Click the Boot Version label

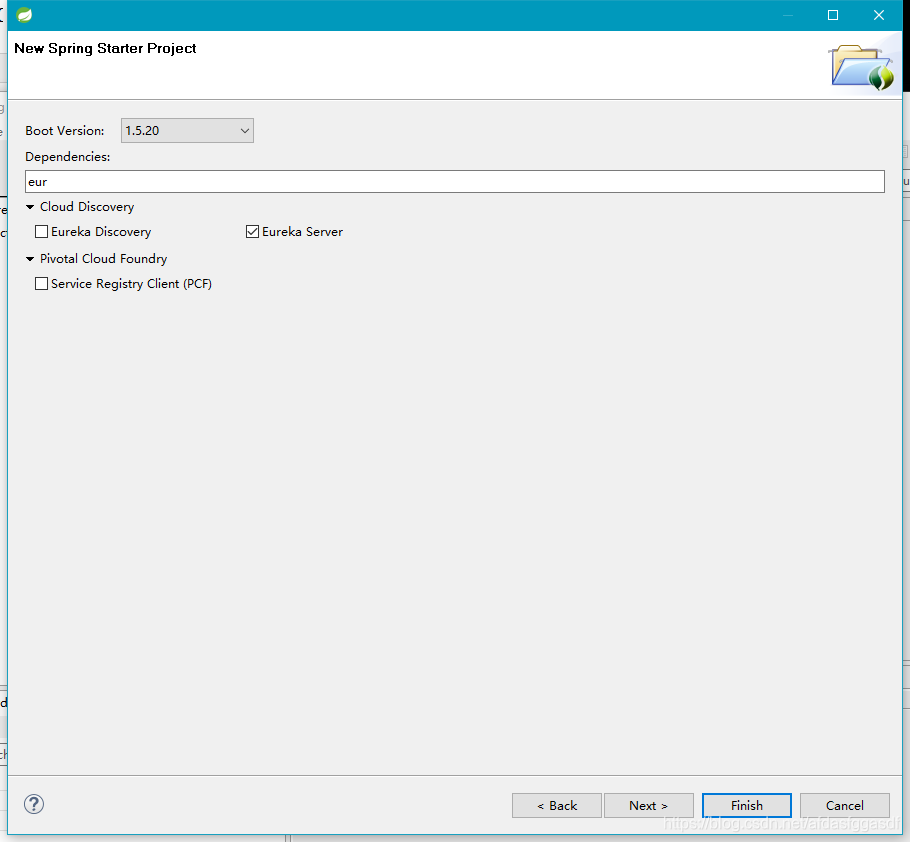64,131
